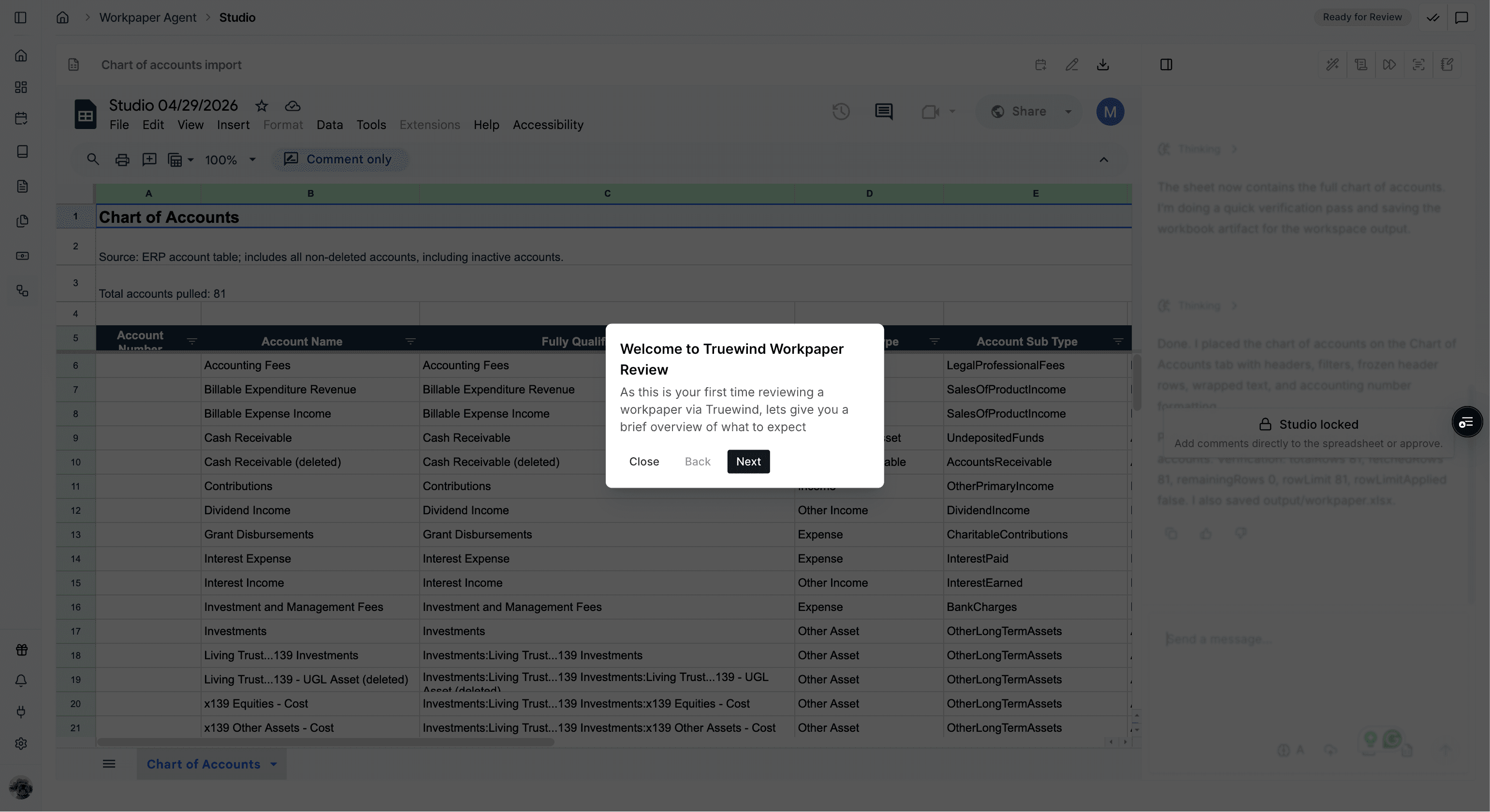The height and width of the screenshot is (812, 1490).
Task: Click the add calendar schedule icon
Action: 1040,65
